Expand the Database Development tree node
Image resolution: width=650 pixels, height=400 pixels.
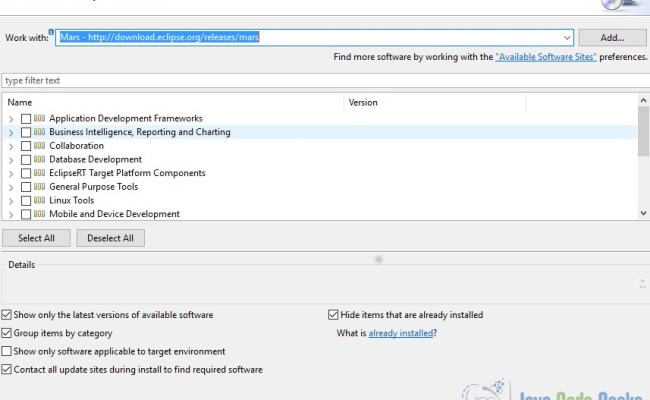[11, 160]
